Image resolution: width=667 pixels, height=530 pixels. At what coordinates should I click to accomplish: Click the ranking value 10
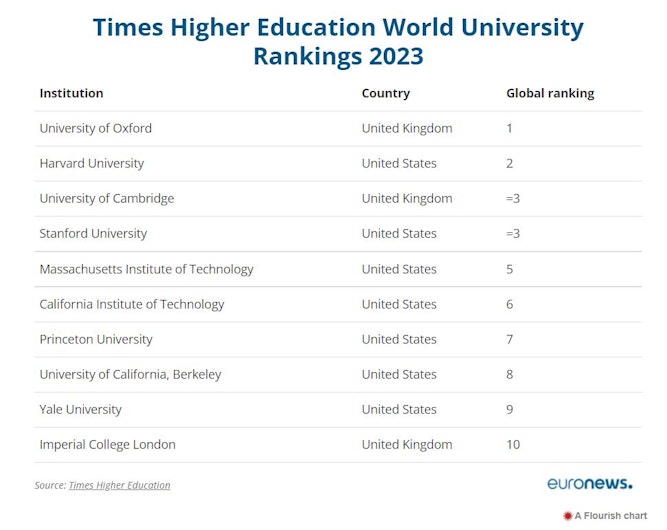coord(513,445)
